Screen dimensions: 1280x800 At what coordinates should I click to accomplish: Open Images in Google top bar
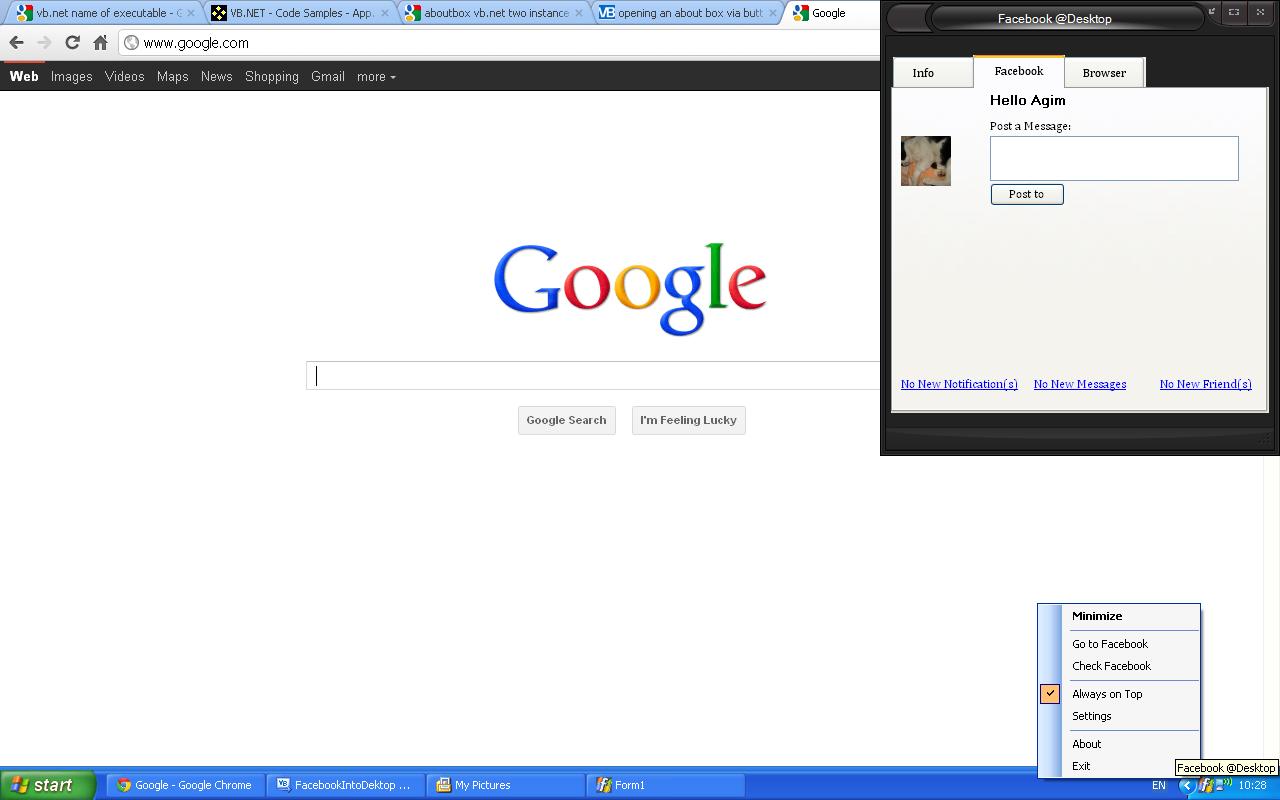click(72, 77)
